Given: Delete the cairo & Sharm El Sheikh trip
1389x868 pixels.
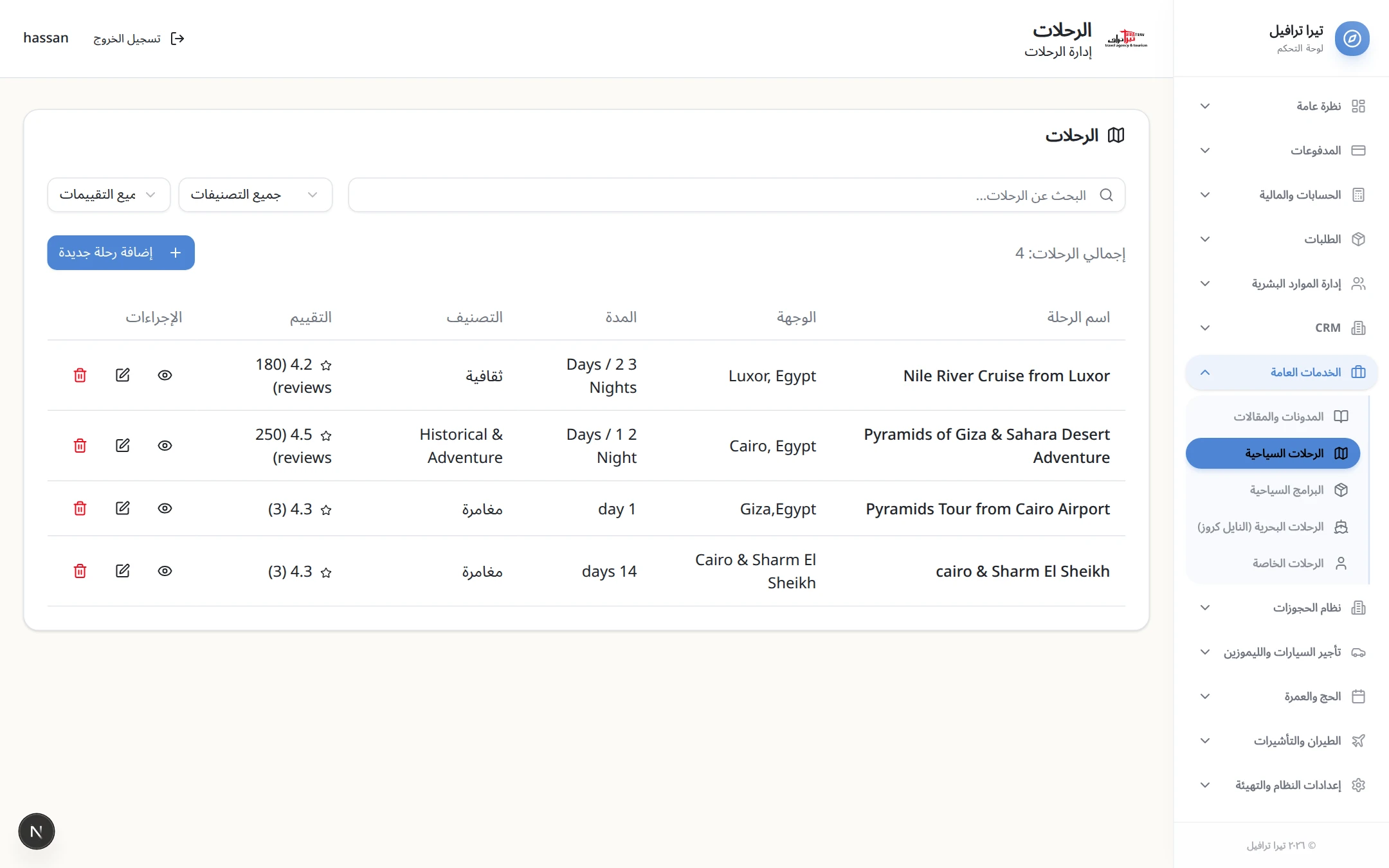Looking at the screenshot, I should click(80, 571).
